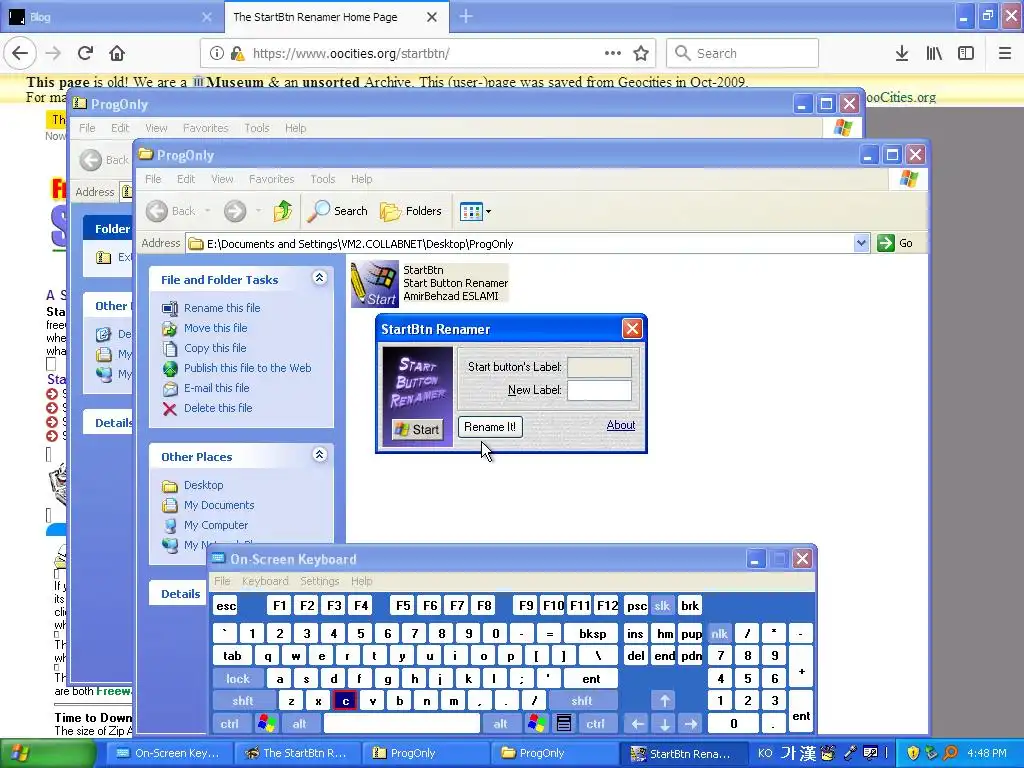This screenshot has width=1024, height=768.
Task: Toggle left ctrl key on On-Screen Keyboard
Action: tap(229, 724)
